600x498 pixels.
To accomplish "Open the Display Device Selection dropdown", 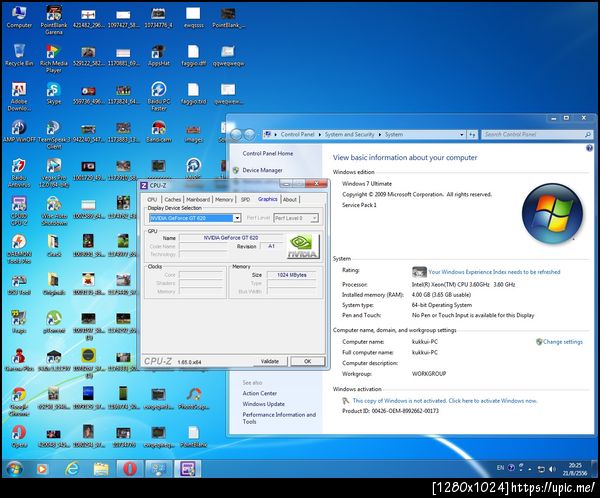I will [x=237, y=218].
